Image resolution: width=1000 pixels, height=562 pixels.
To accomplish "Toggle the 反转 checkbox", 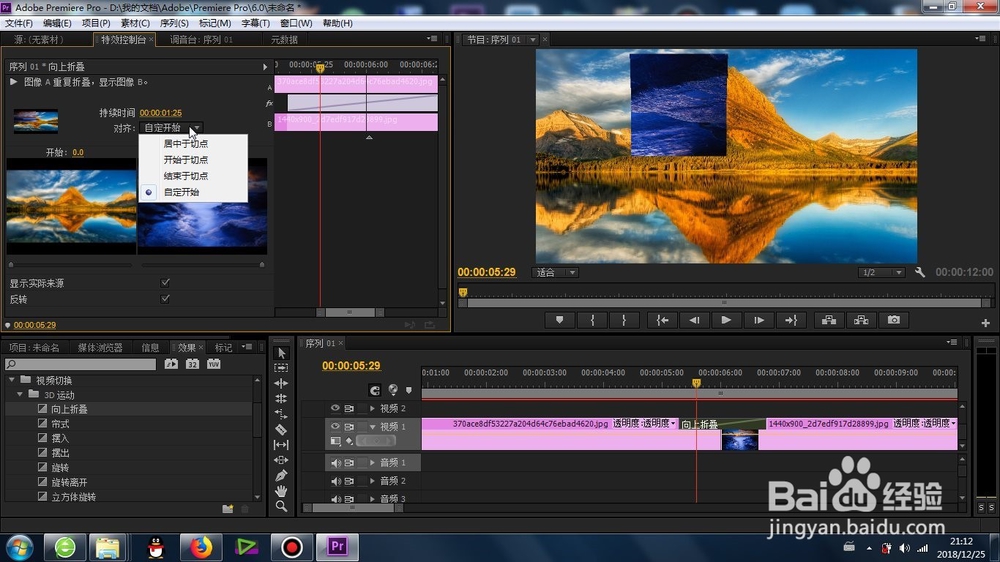I will (x=165, y=299).
